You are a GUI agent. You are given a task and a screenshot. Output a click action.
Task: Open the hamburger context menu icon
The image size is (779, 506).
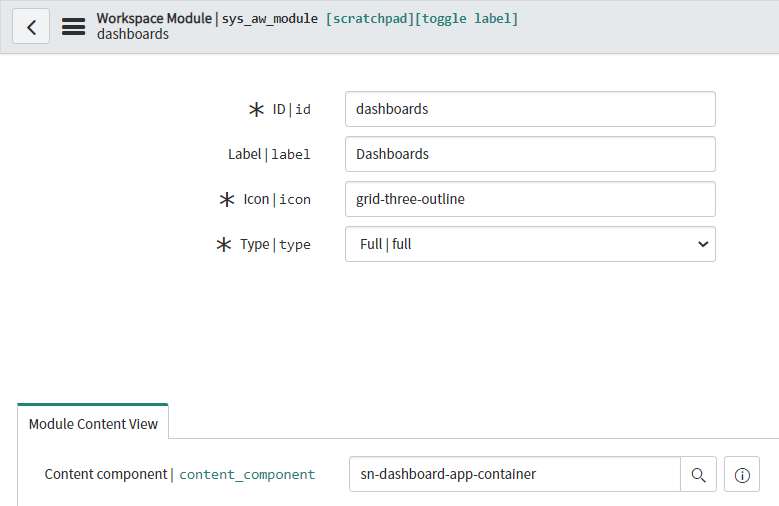[74, 26]
